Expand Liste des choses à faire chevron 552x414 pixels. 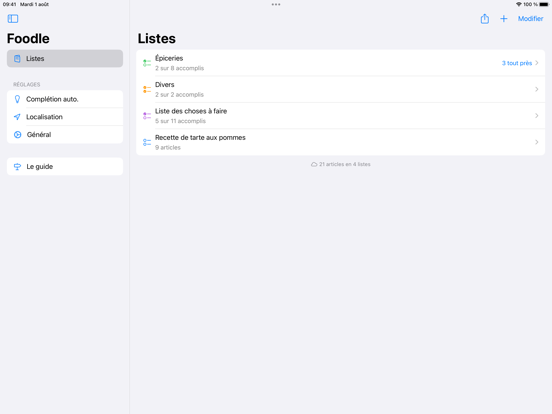pos(537,116)
